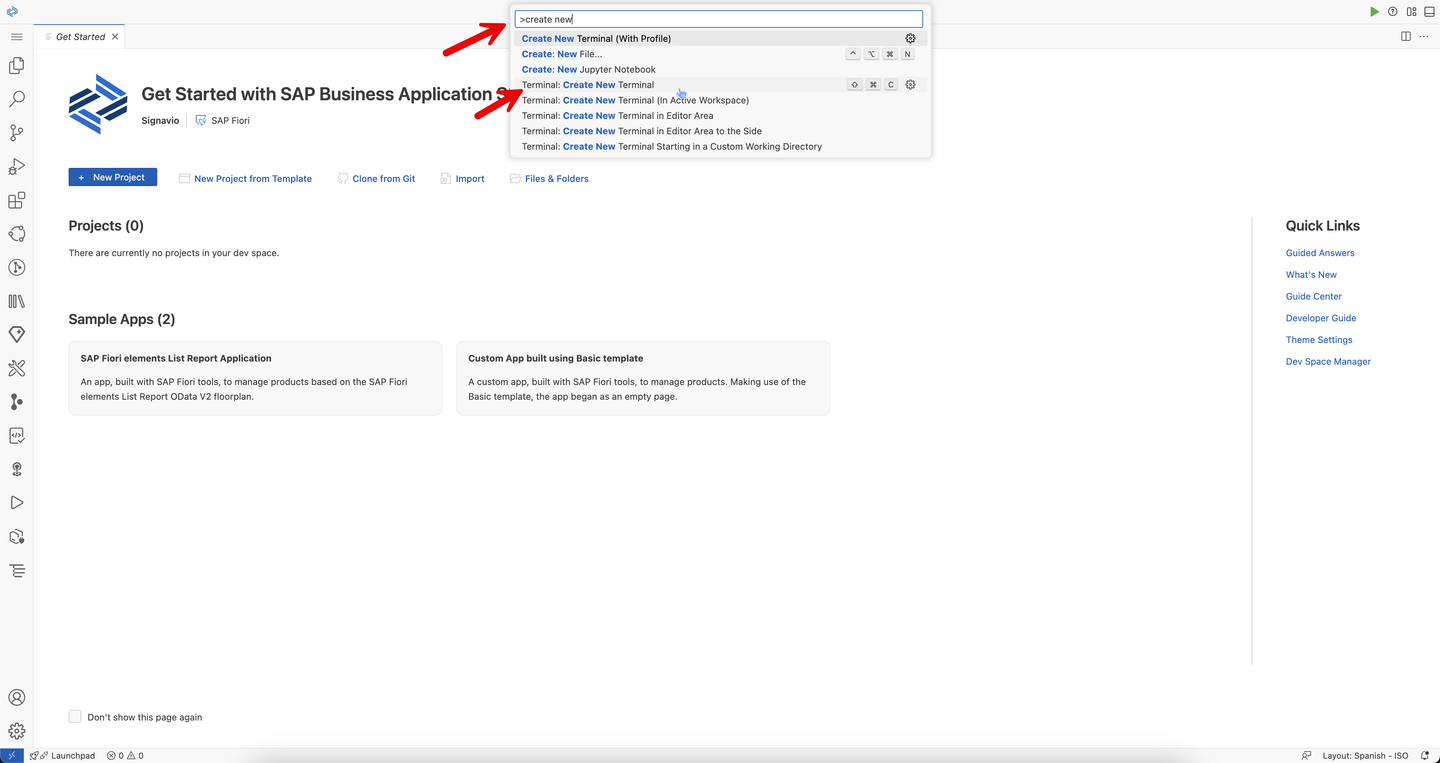The image size is (1440, 763).
Task: Open Custom App built using Basic template card
Action: coord(643,378)
